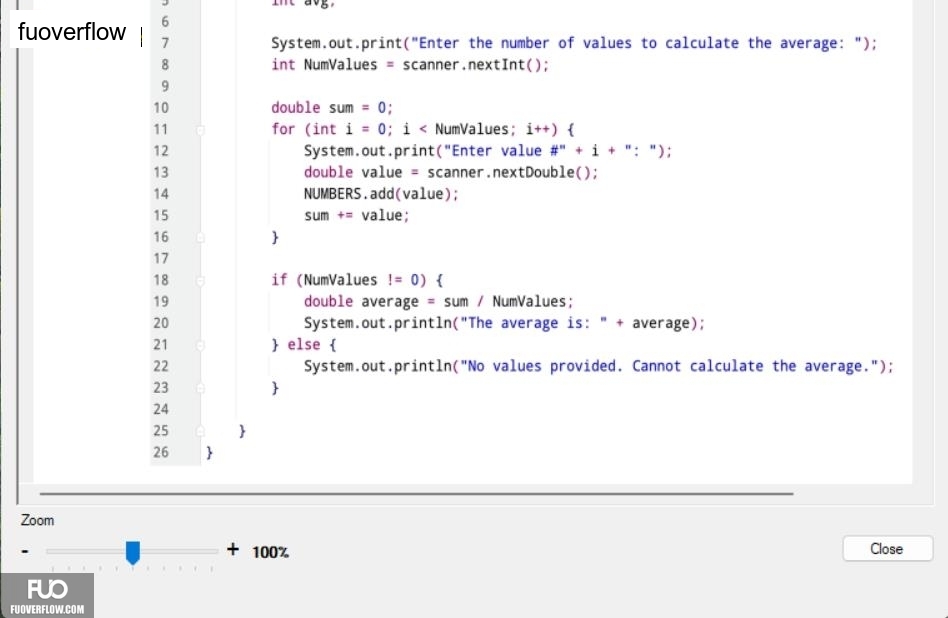The width and height of the screenshot is (948, 618).
Task: Collapse the for loop fold marker on line 11
Action: [200, 130]
